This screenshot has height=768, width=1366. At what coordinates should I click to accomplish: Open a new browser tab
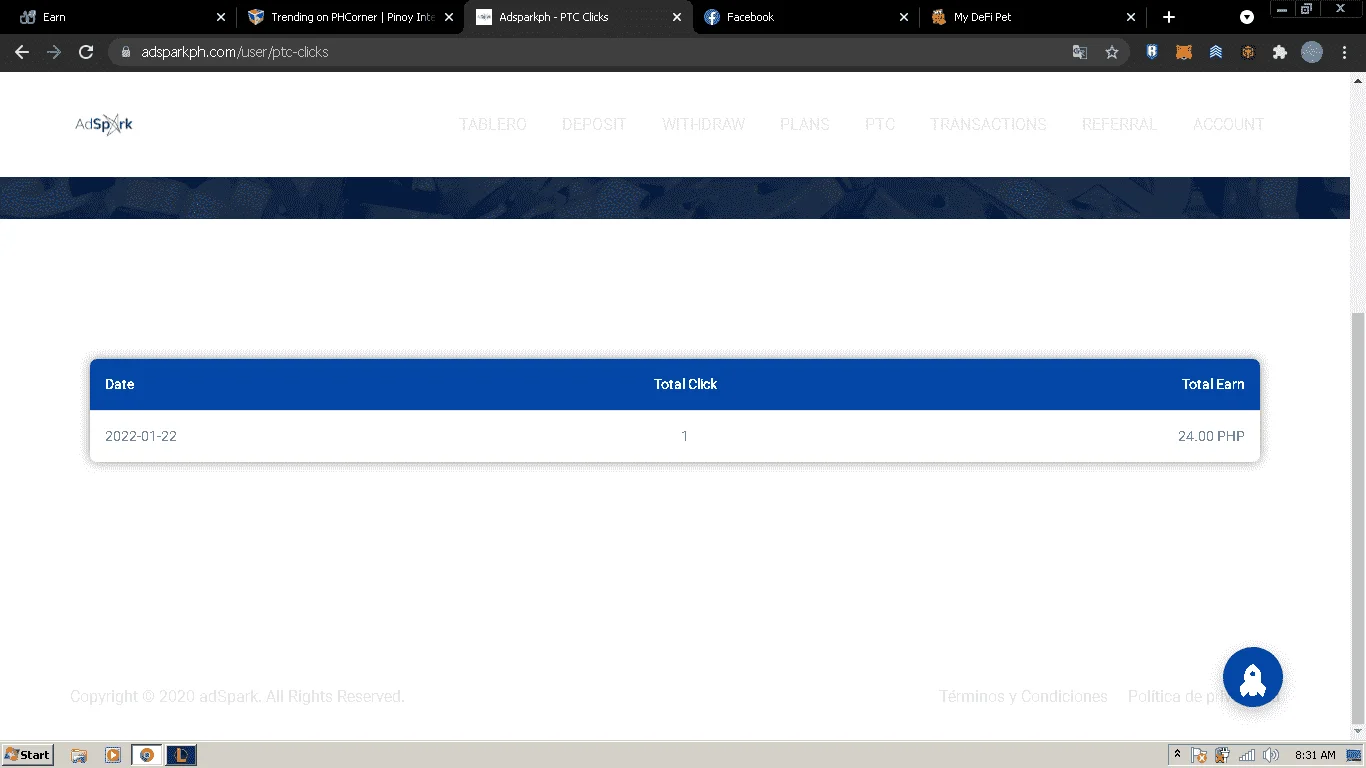pos(1169,17)
